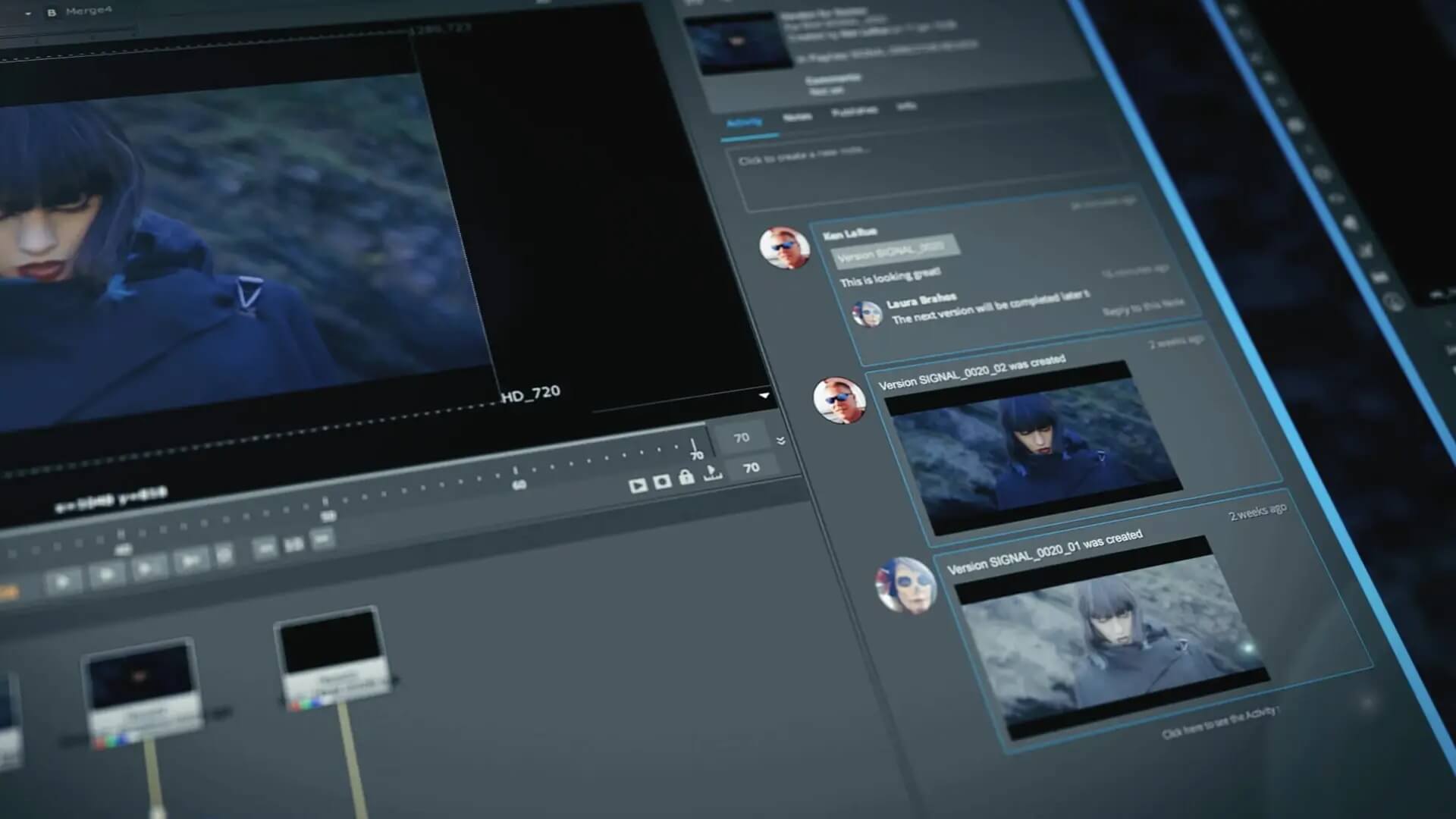The height and width of the screenshot is (819, 1456).
Task: Switch to the Notes tab
Action: click(797, 116)
